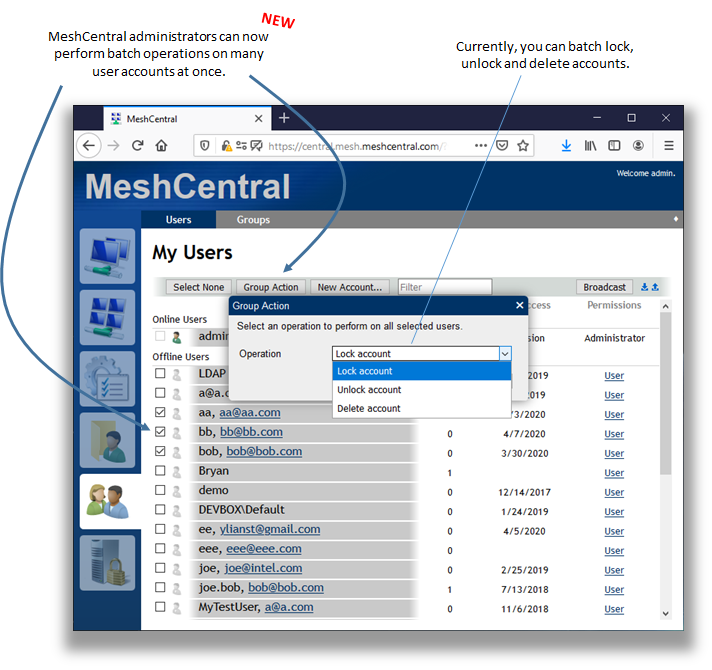Image resolution: width=712 pixels, height=670 pixels.
Task: Check the Bryan user checkbox
Action: pyautogui.click(x=160, y=470)
